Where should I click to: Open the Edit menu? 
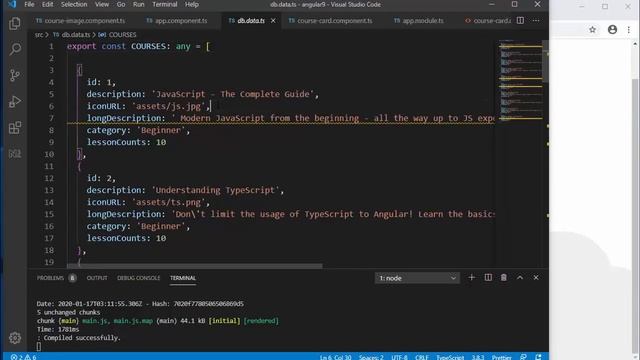[47, 4]
